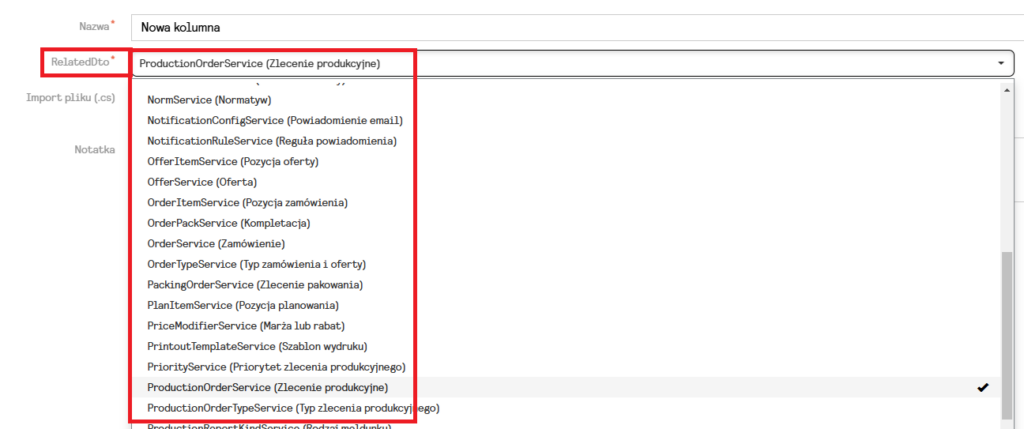This screenshot has width=1024, height=429.
Task: Click the RelatedDto combo box showing ProductionOrderService
Action: coord(560,64)
